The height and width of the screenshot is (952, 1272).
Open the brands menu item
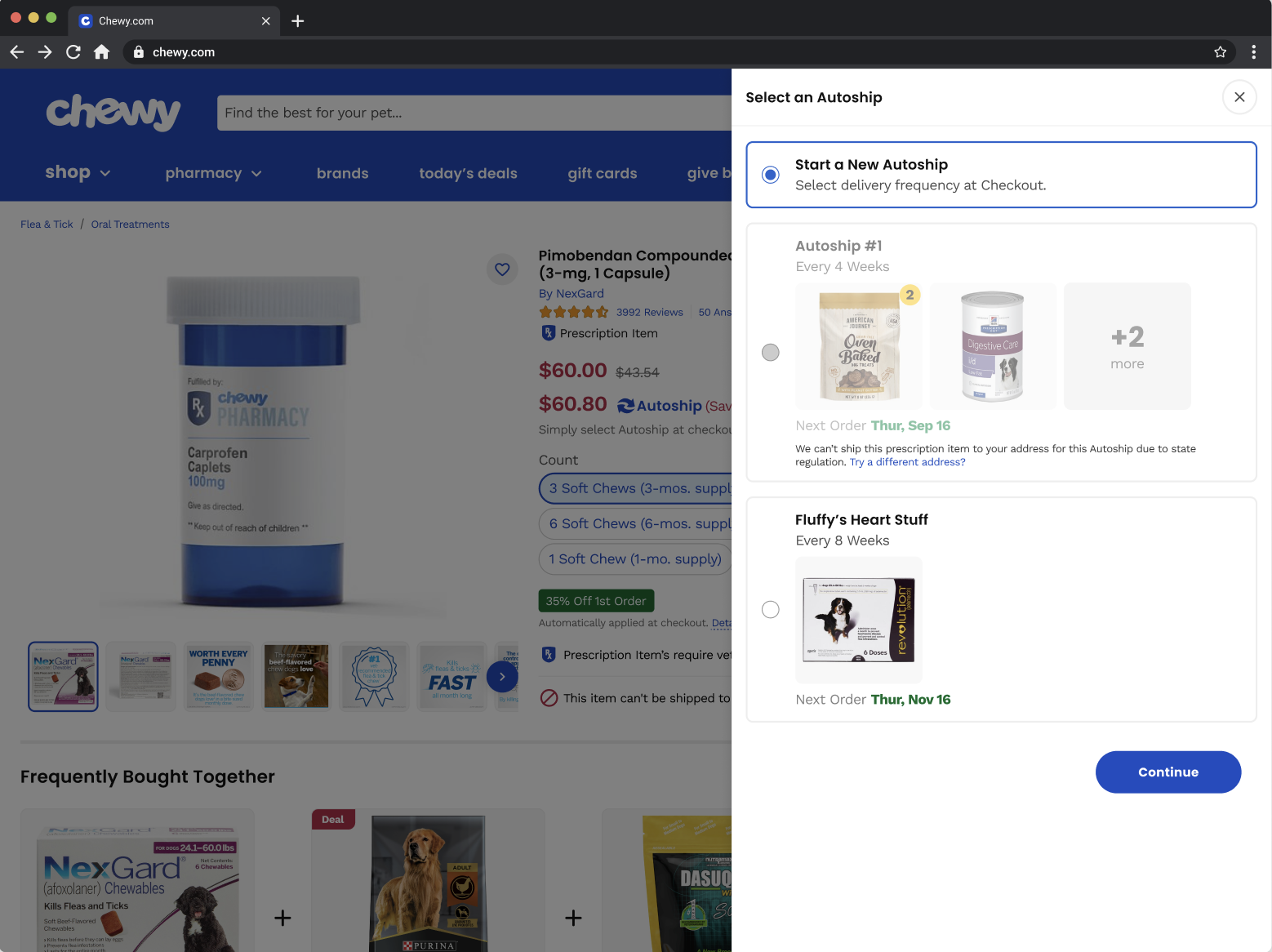coord(342,173)
